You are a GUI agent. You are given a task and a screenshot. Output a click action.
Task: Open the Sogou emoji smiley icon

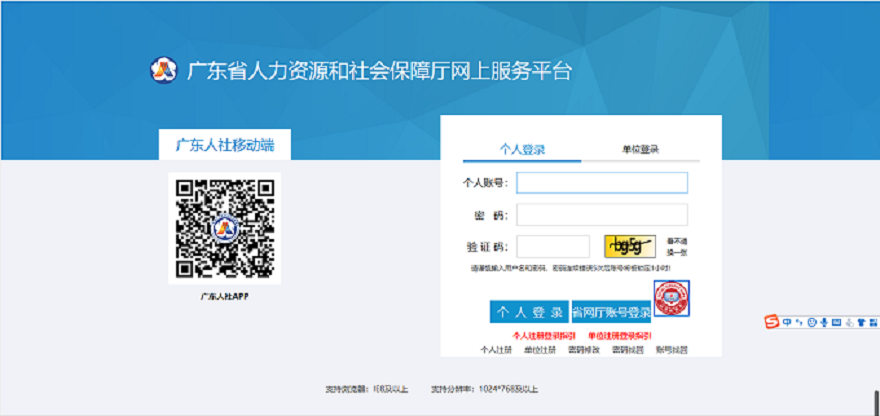(x=812, y=322)
